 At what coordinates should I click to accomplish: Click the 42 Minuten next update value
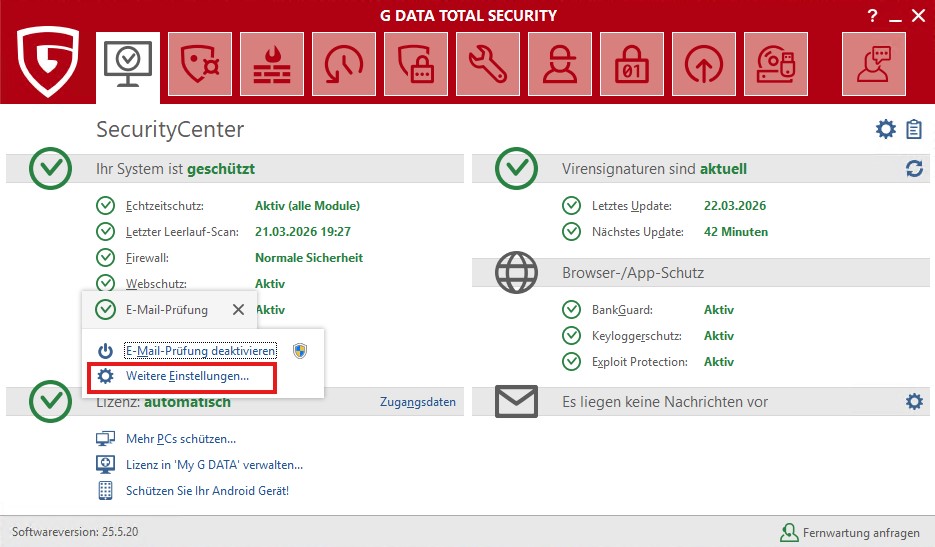pyautogui.click(x=736, y=232)
